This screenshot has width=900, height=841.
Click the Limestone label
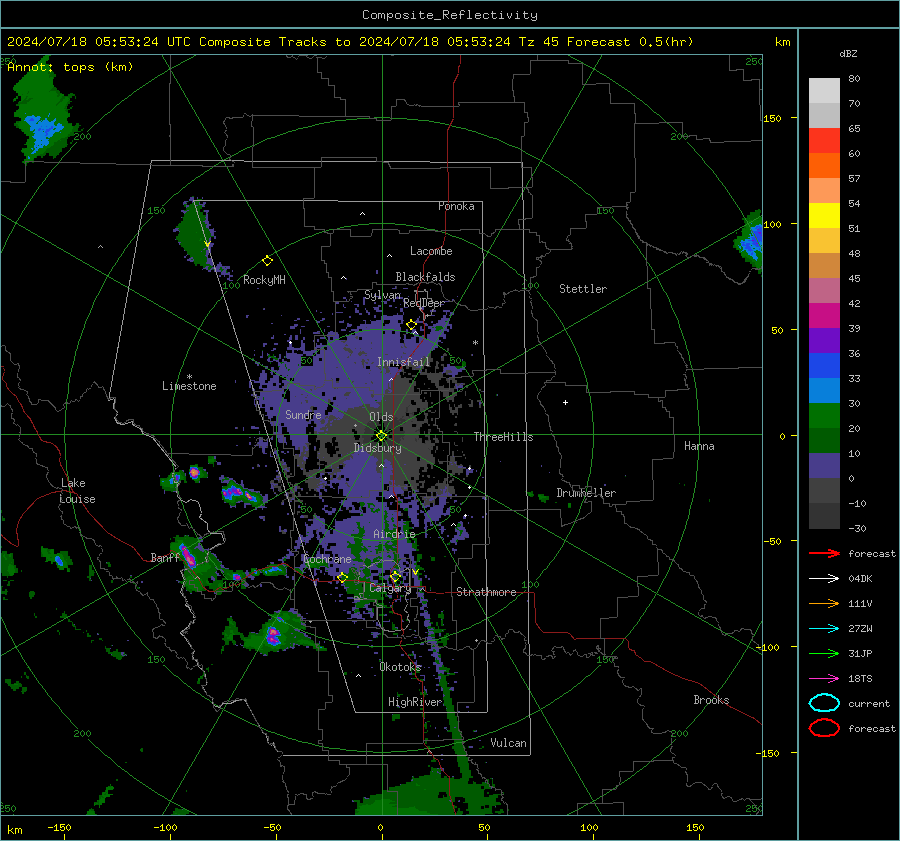(x=189, y=386)
